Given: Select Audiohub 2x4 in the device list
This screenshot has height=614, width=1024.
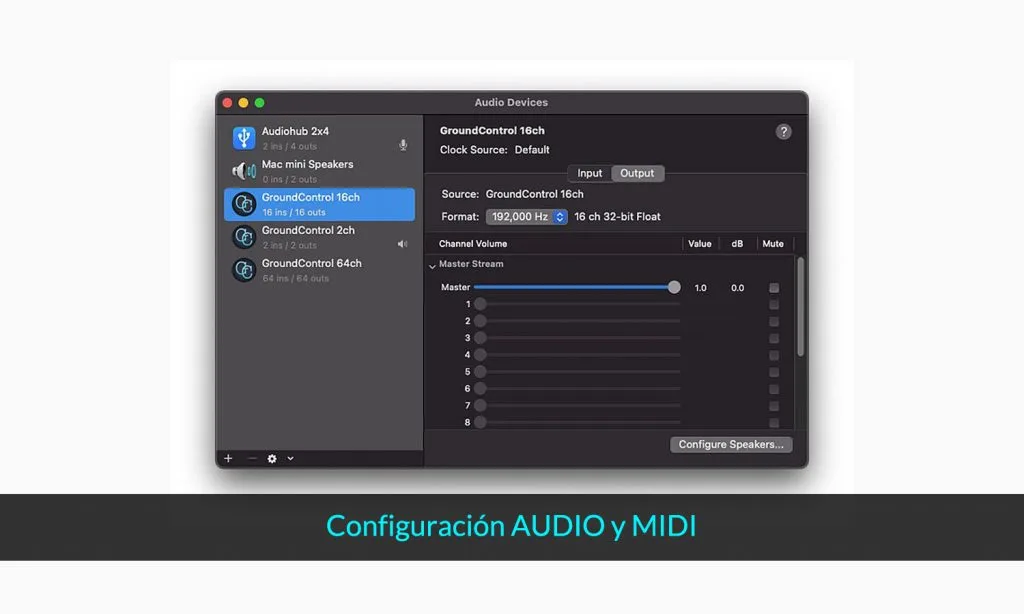Looking at the screenshot, I should click(x=319, y=138).
